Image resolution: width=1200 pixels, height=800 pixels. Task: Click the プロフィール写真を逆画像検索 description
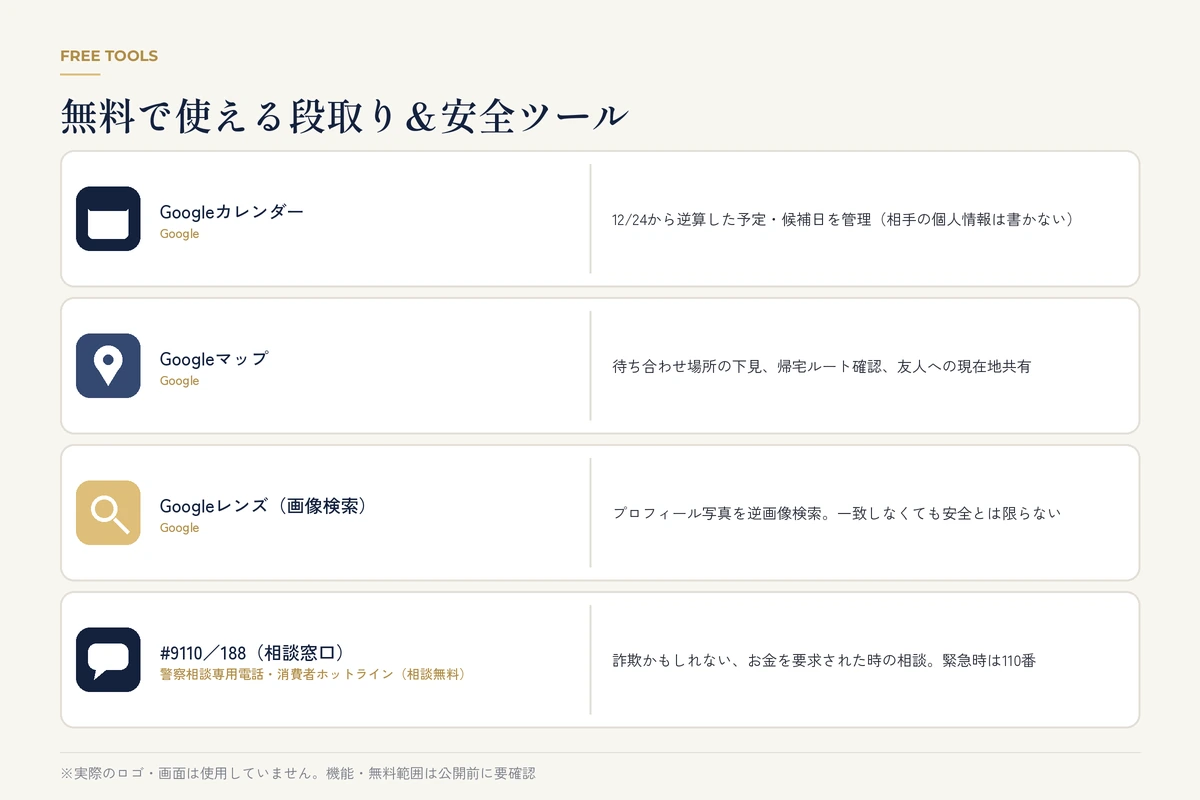tap(836, 513)
